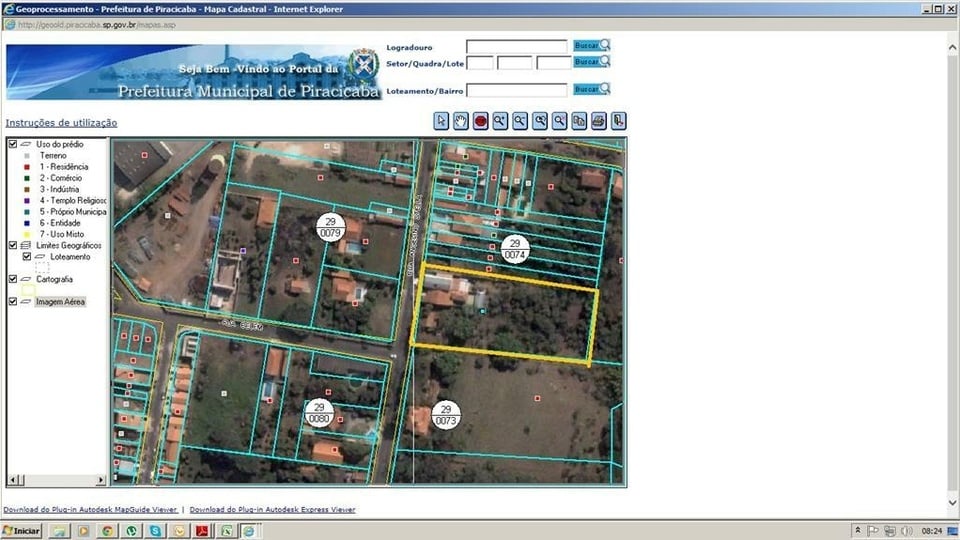
Task: Select the arrow pointer tool
Action: tap(441, 121)
